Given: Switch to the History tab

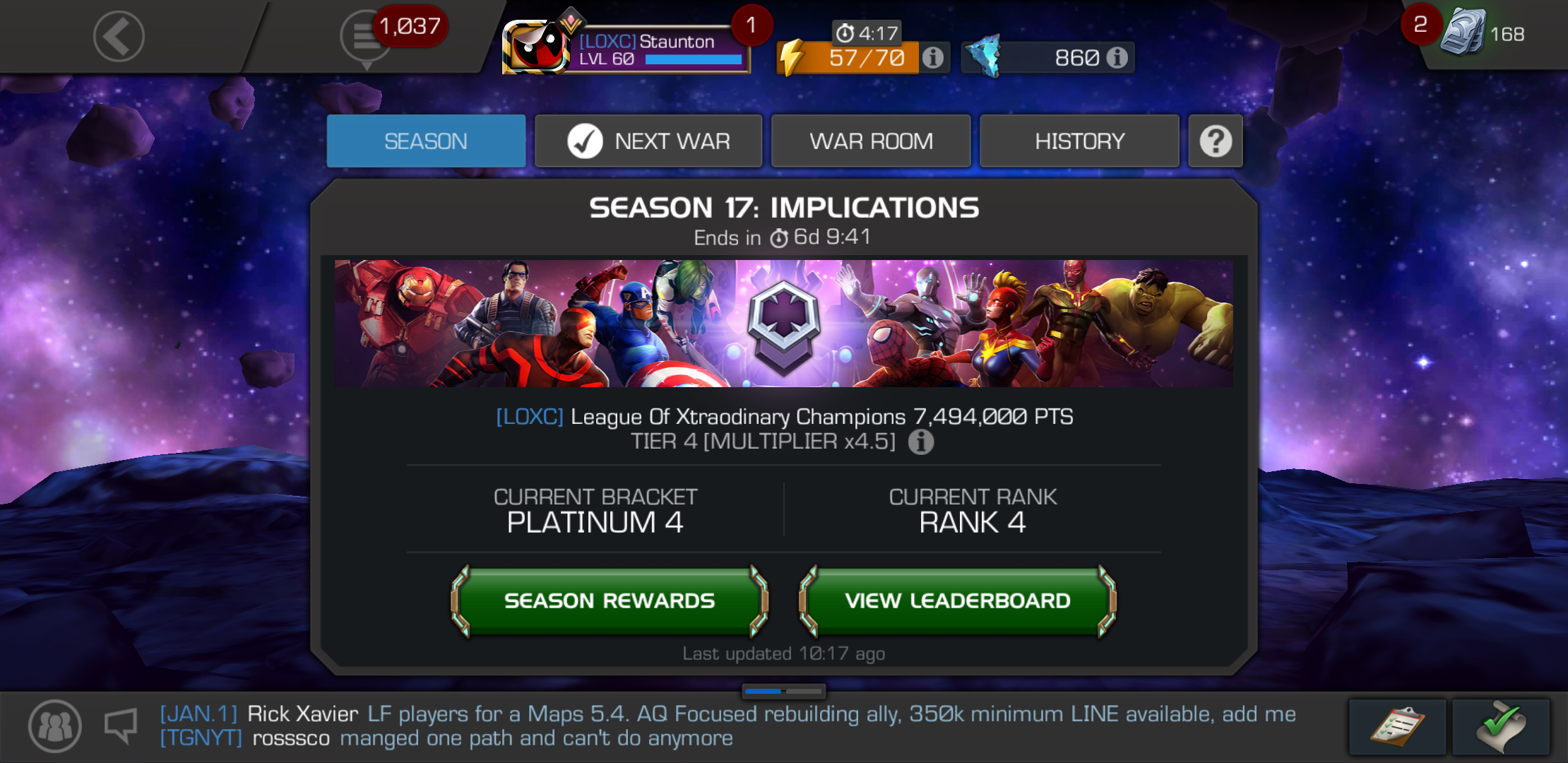Looking at the screenshot, I should coord(1079,141).
